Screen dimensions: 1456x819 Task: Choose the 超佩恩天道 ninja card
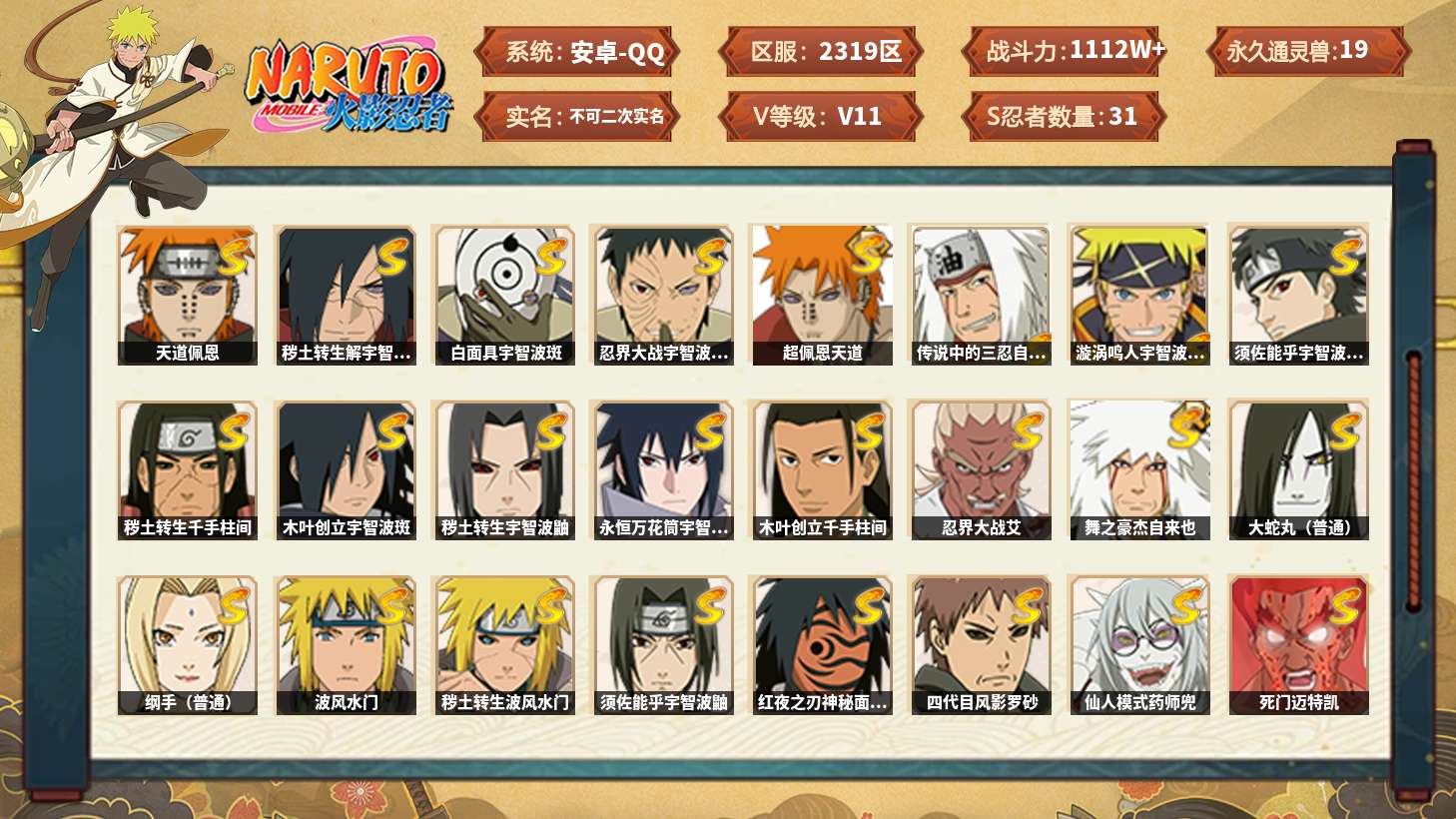(x=822, y=295)
